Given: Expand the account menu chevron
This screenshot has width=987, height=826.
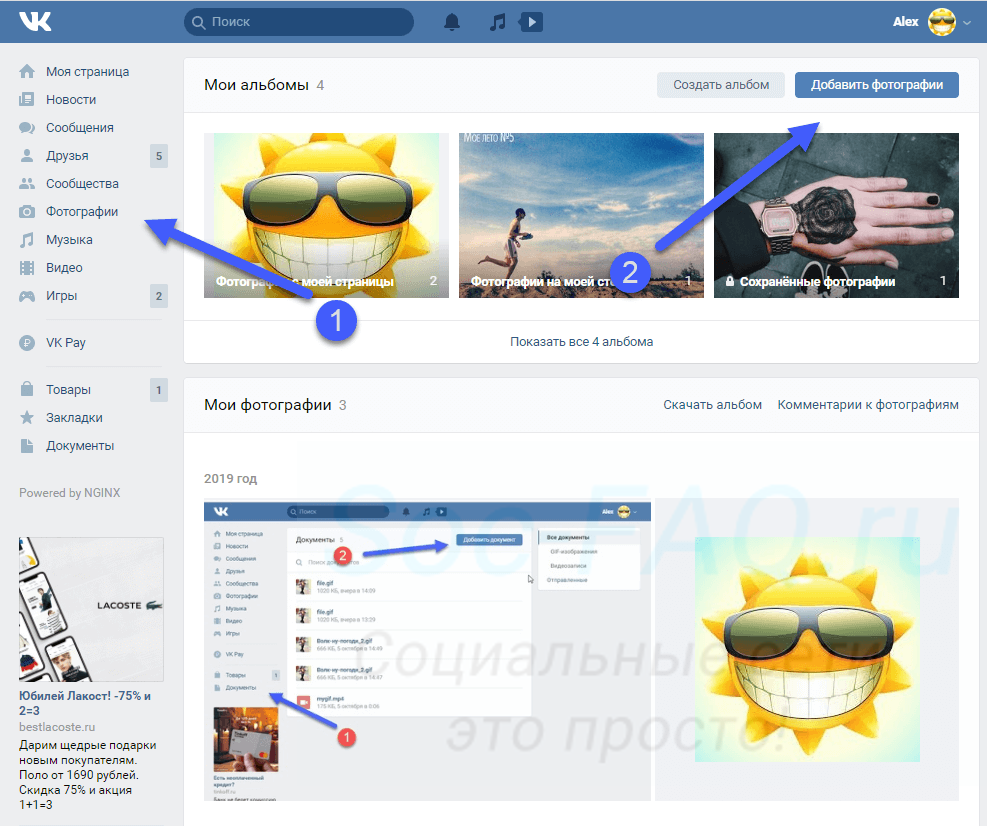Looking at the screenshot, I should [967, 23].
